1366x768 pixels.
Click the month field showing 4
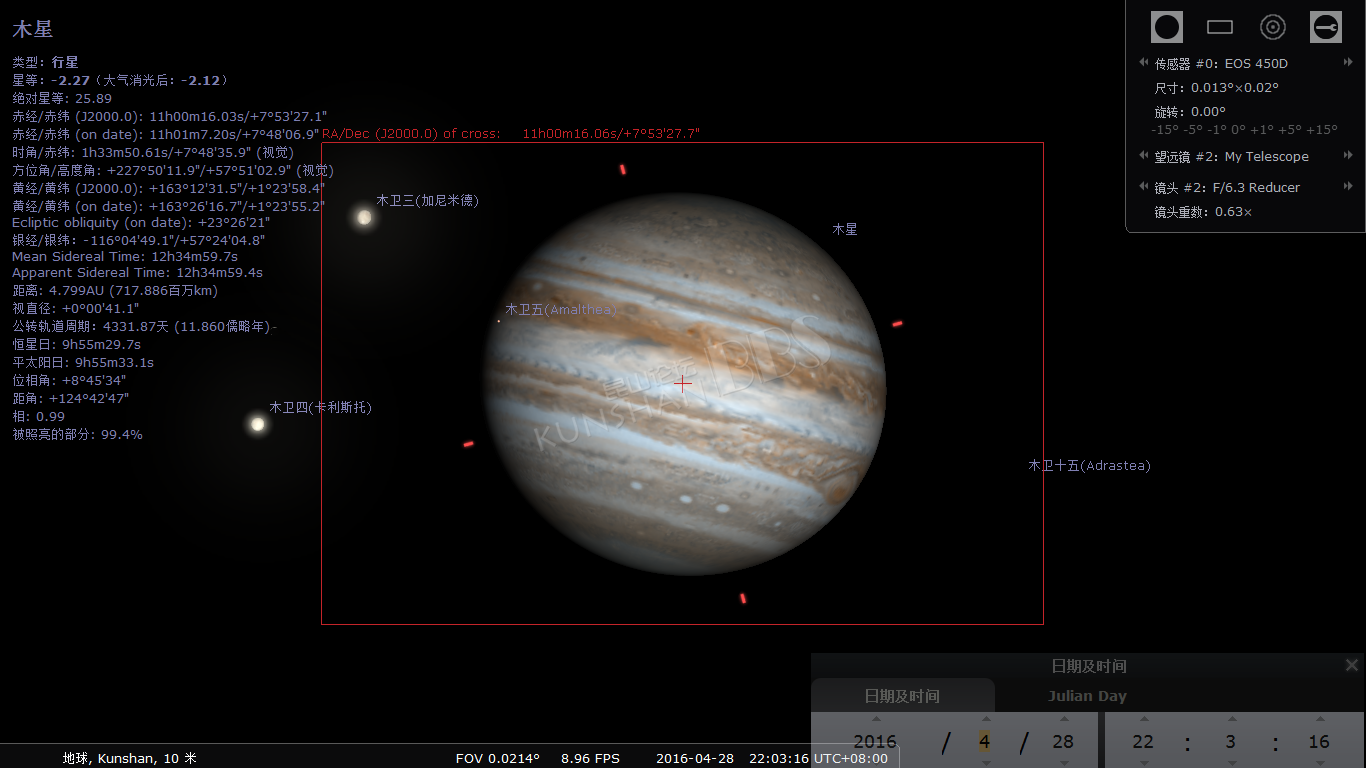985,742
